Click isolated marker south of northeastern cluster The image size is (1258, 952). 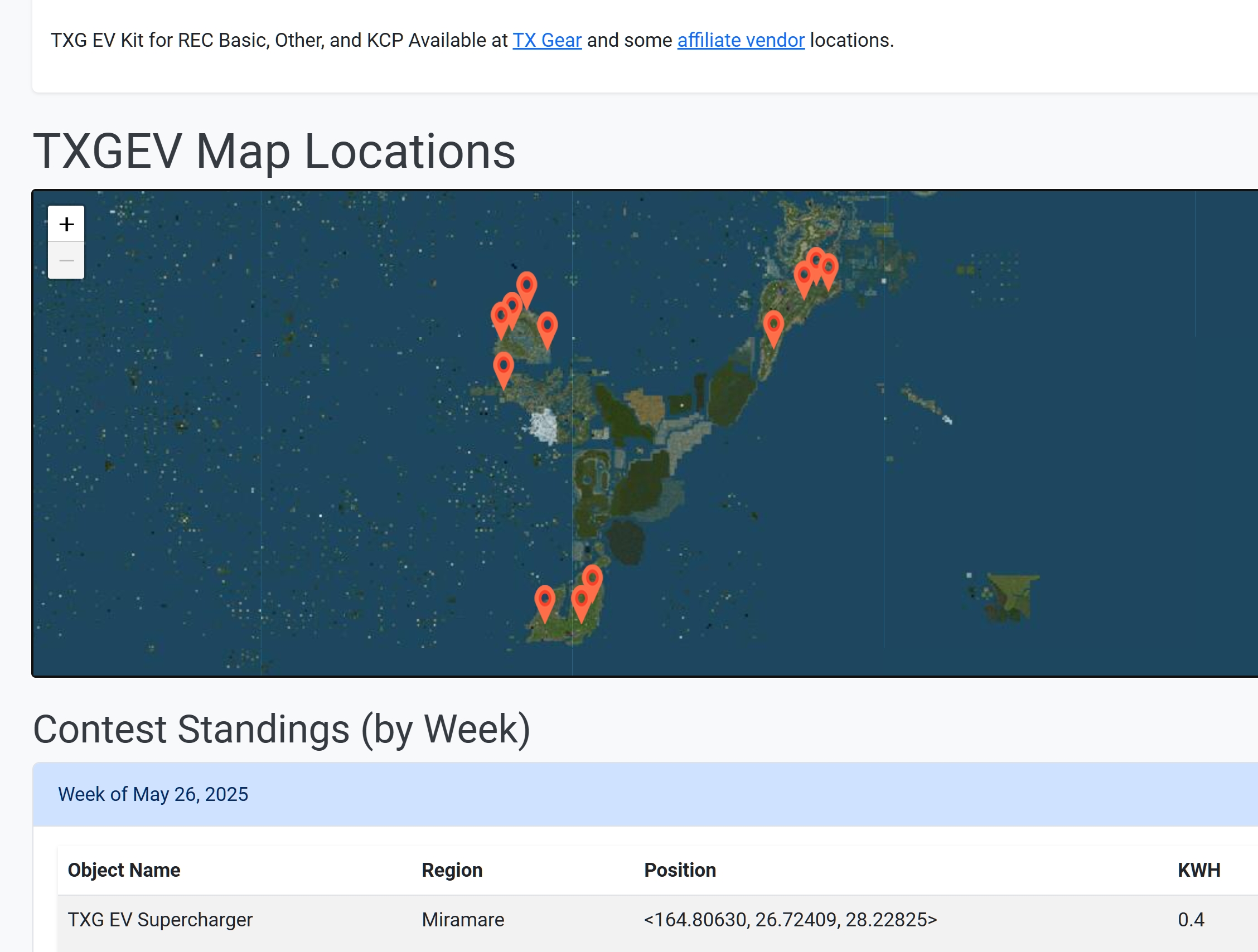coord(773,324)
